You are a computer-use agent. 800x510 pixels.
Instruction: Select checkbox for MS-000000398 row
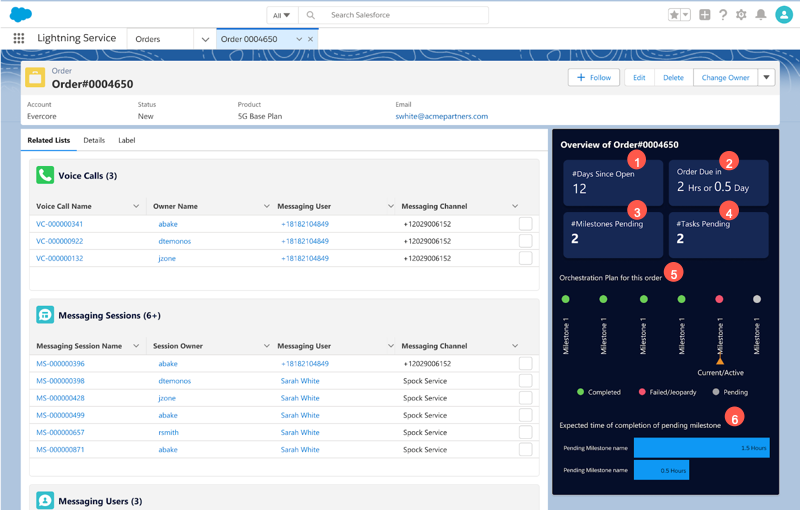526,381
